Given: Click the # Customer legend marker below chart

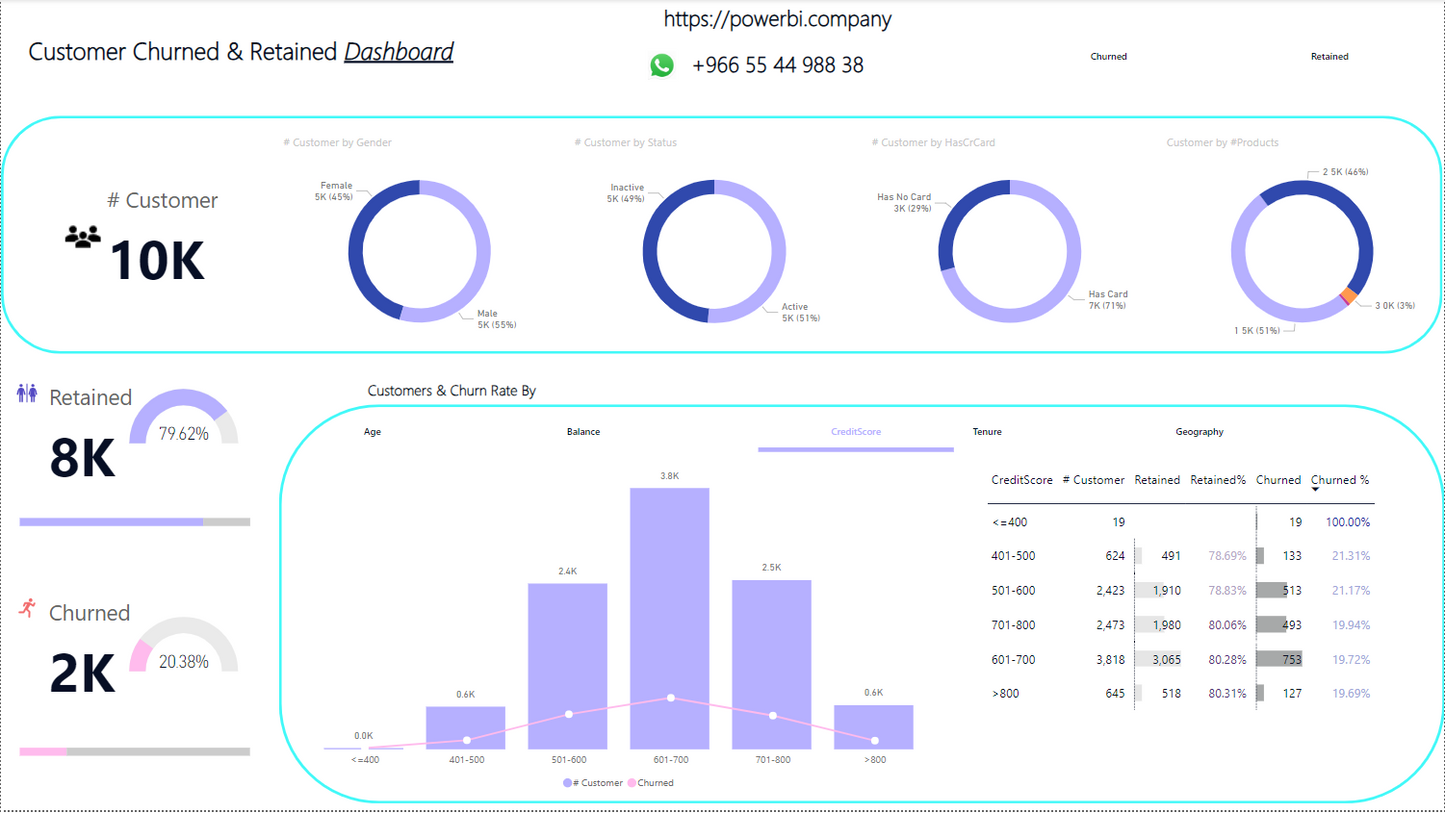Looking at the screenshot, I should [x=568, y=783].
